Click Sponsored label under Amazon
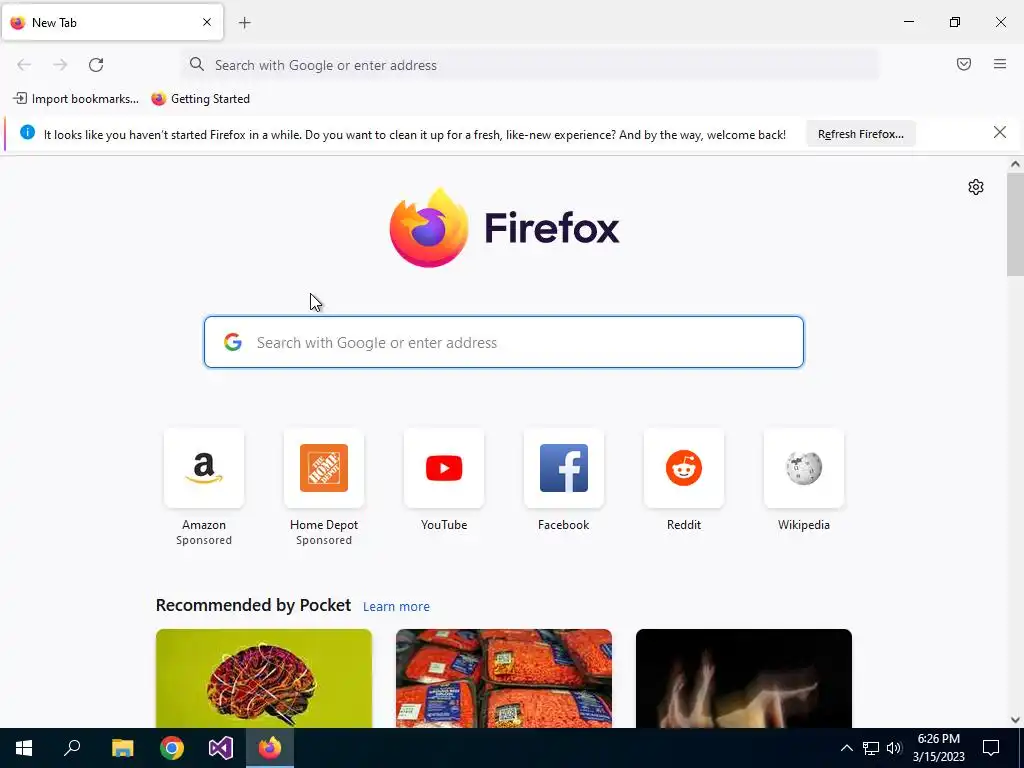The height and width of the screenshot is (768, 1024). click(x=204, y=540)
